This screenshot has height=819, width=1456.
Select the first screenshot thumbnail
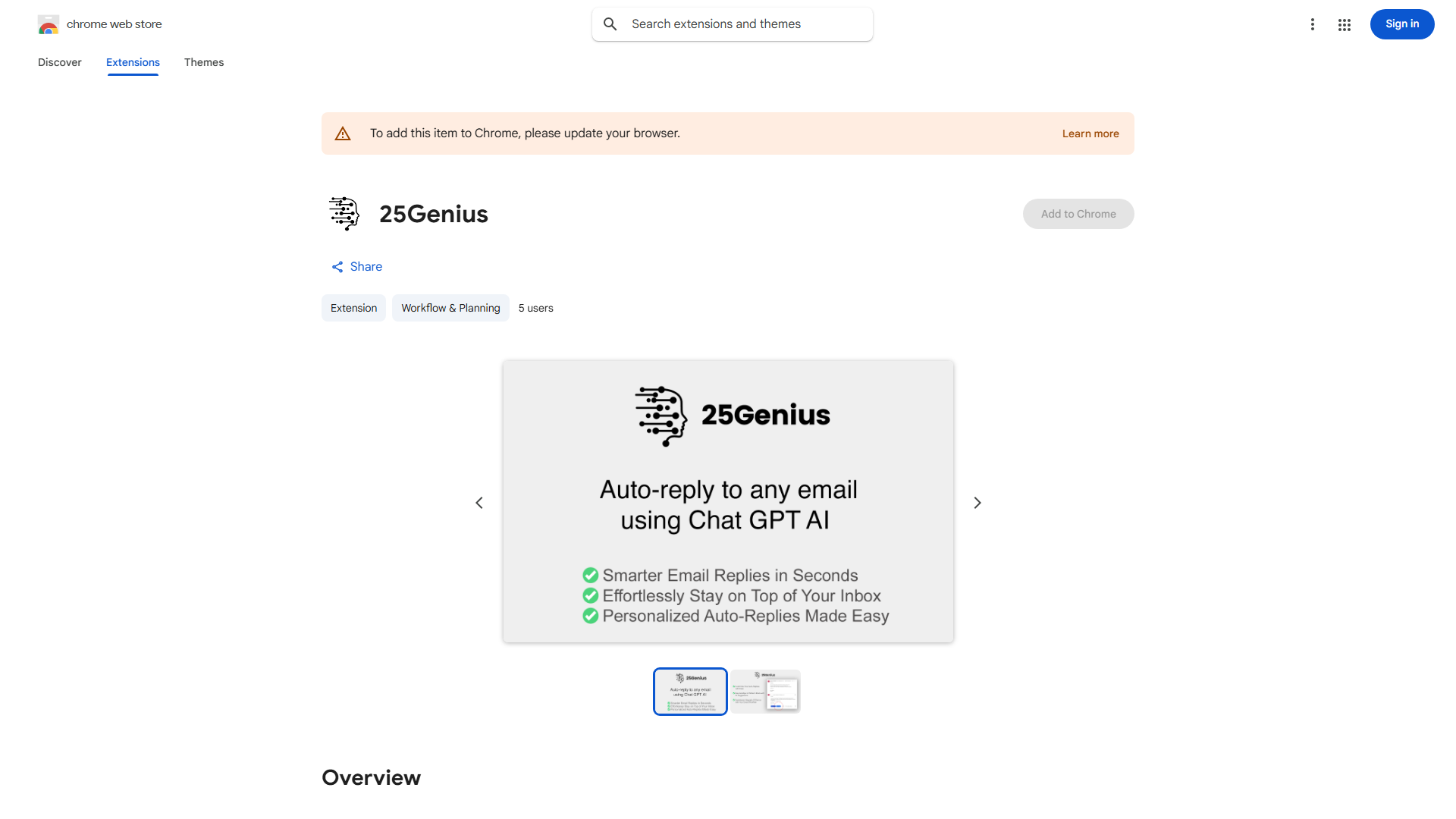[690, 691]
